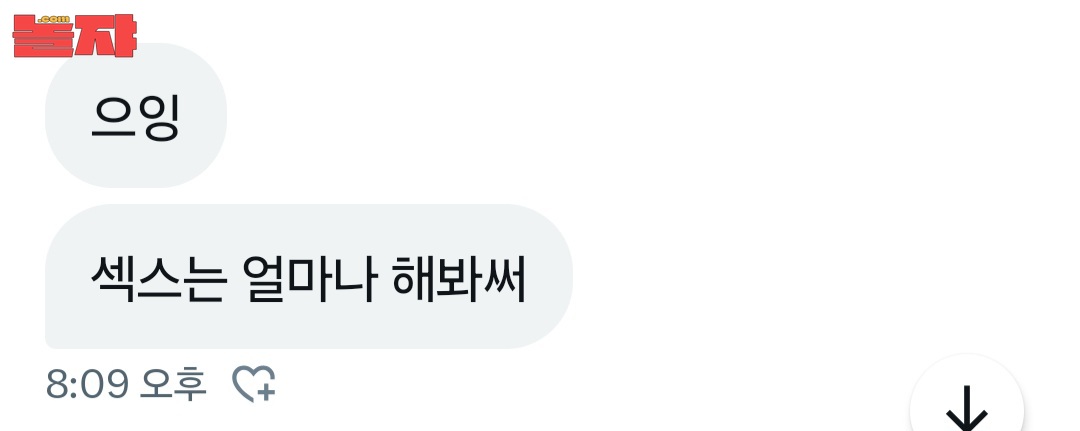The width and height of the screenshot is (1080, 431).
Task: Click the word '해봐써' in second bubble
Action: click(459, 280)
